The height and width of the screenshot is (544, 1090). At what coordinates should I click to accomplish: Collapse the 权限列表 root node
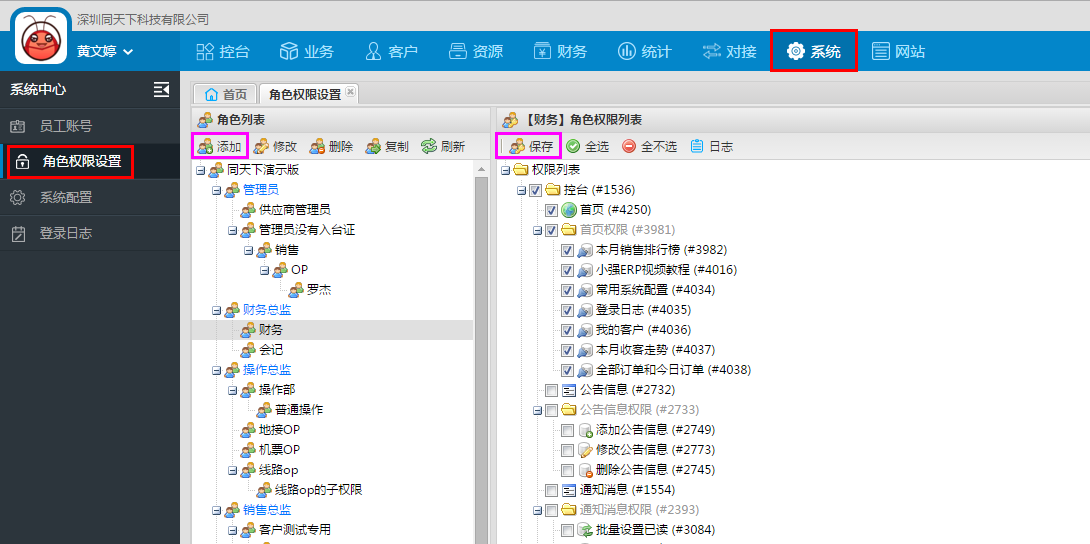(x=505, y=170)
